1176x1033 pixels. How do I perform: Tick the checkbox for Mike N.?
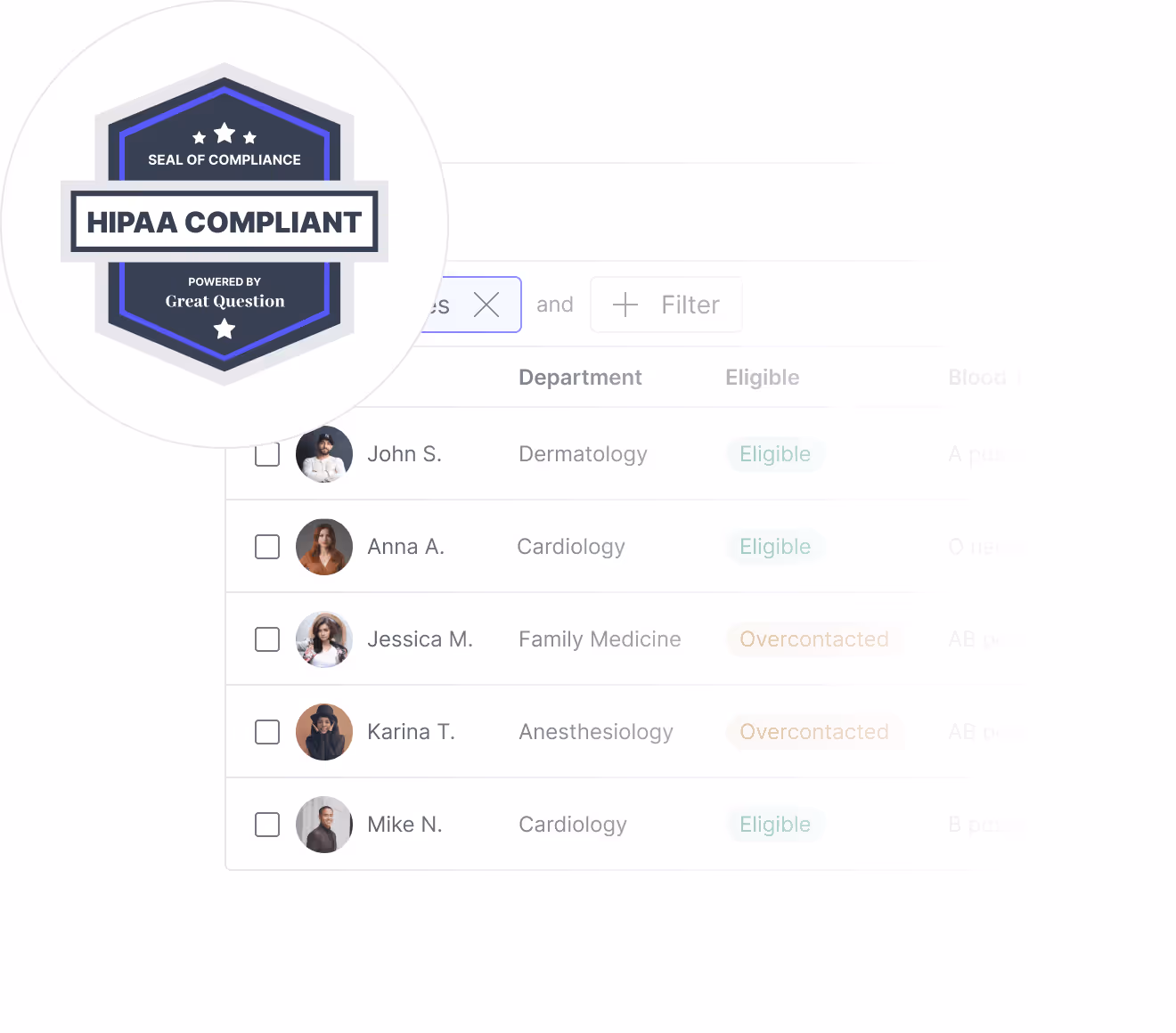tap(266, 825)
